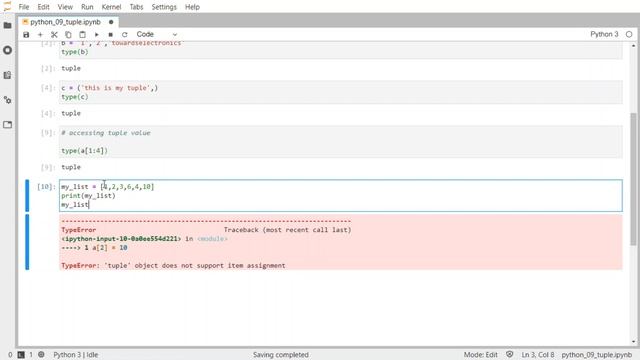640x360 pixels.
Task: Click the tuple output of cell [4]
Action: coord(71,113)
